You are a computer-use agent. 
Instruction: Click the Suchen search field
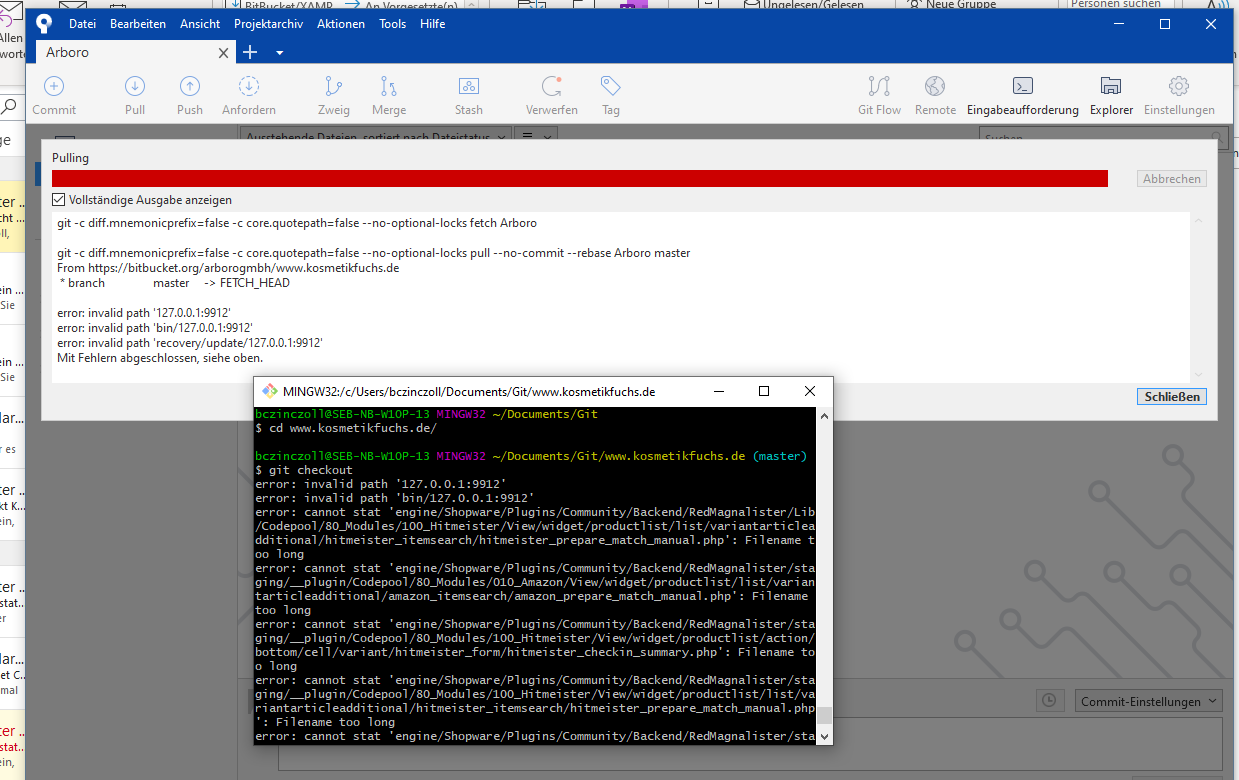coord(1102,137)
